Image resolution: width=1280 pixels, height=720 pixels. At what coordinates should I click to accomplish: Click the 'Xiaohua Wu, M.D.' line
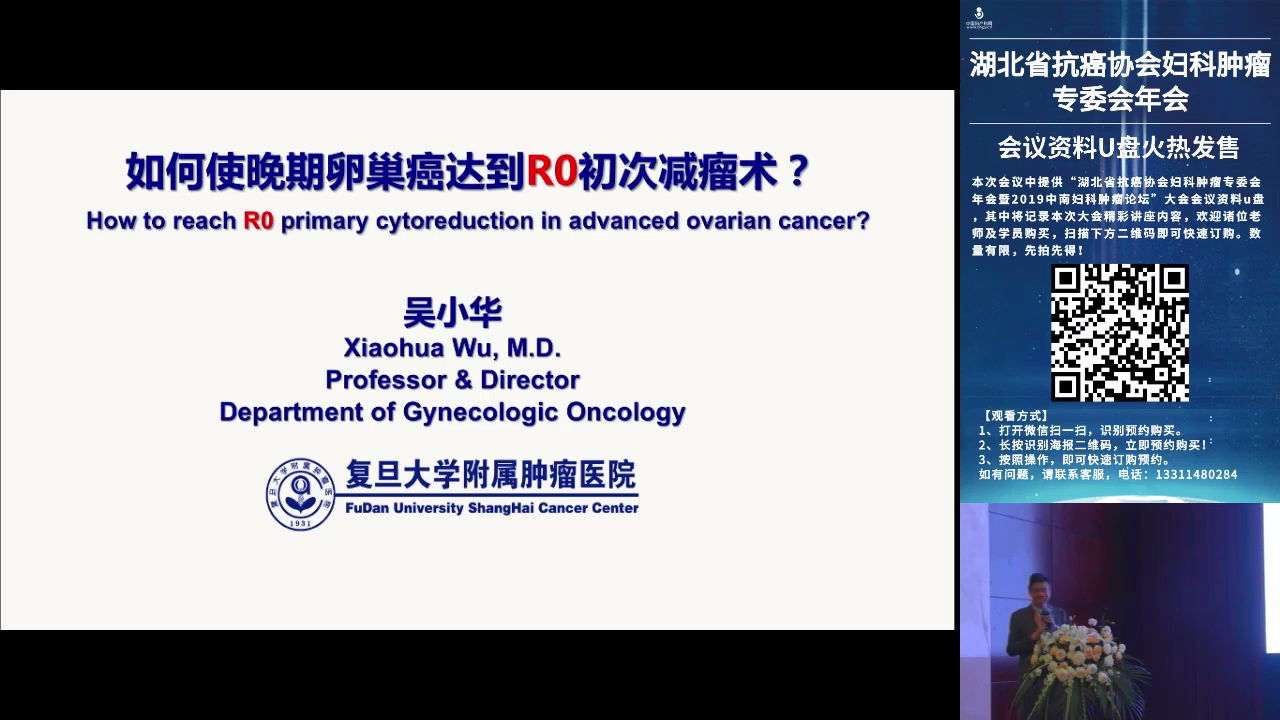coord(452,348)
